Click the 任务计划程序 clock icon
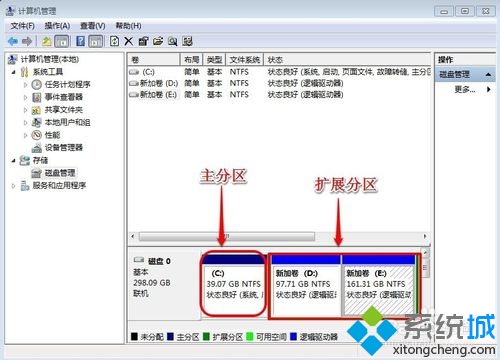The image size is (500, 360). [36, 85]
